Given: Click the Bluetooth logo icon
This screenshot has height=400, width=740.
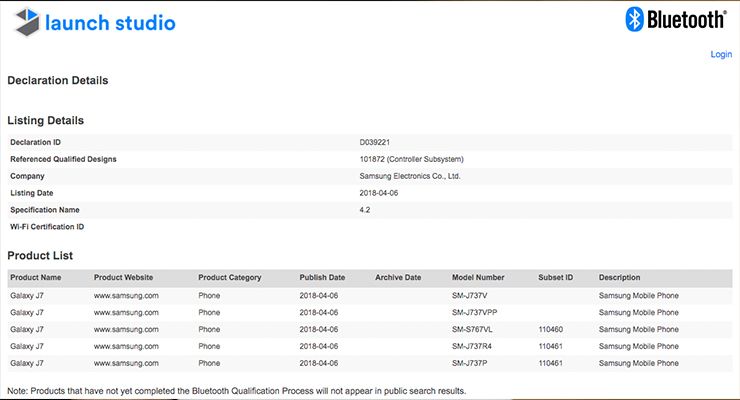Looking at the screenshot, I should point(634,19).
